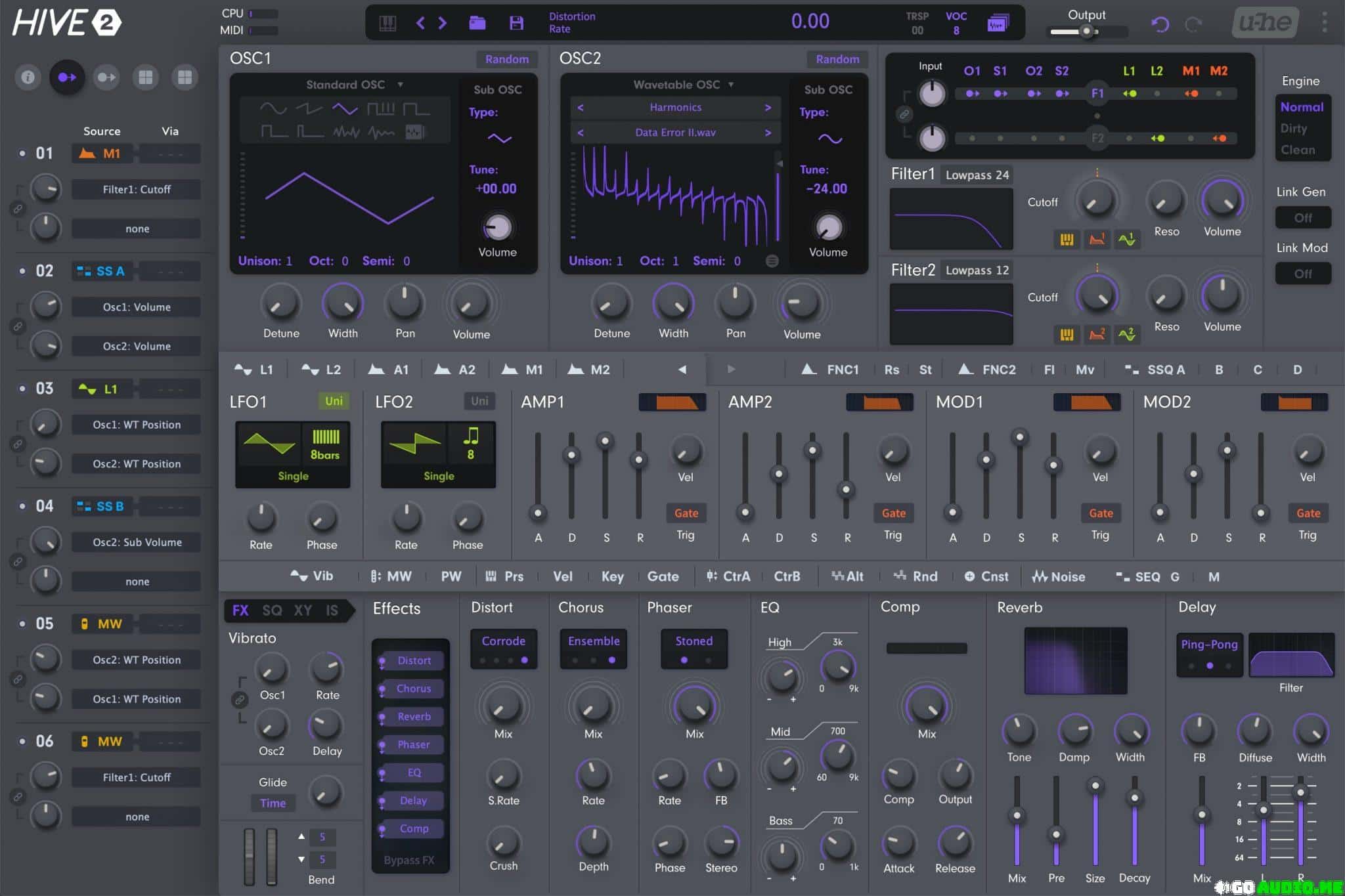This screenshot has width=1345, height=896.
Task: Open the voice settings stack icon
Action: tap(998, 24)
